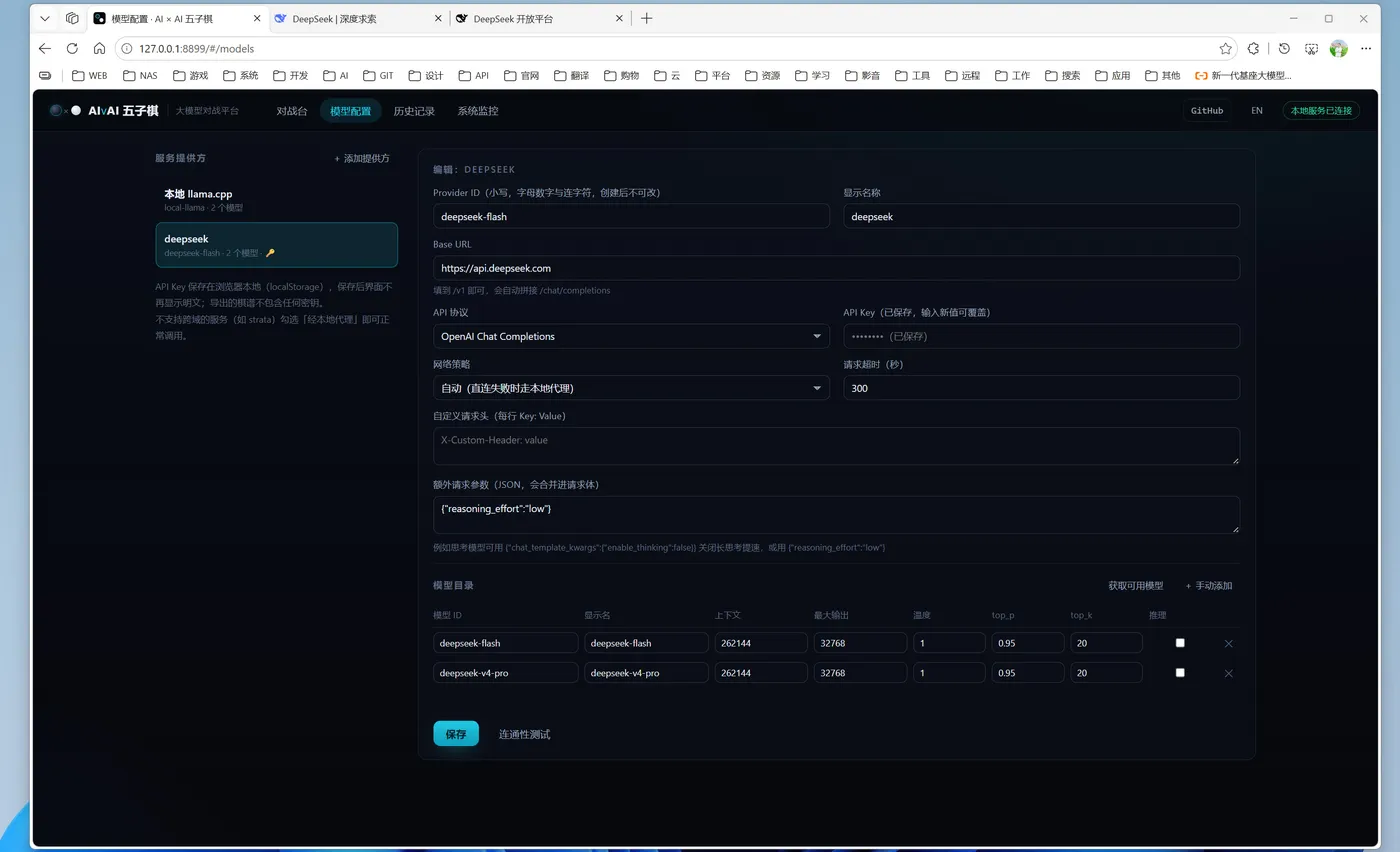Delete the deepseek-flash model row

[x=1228, y=643]
